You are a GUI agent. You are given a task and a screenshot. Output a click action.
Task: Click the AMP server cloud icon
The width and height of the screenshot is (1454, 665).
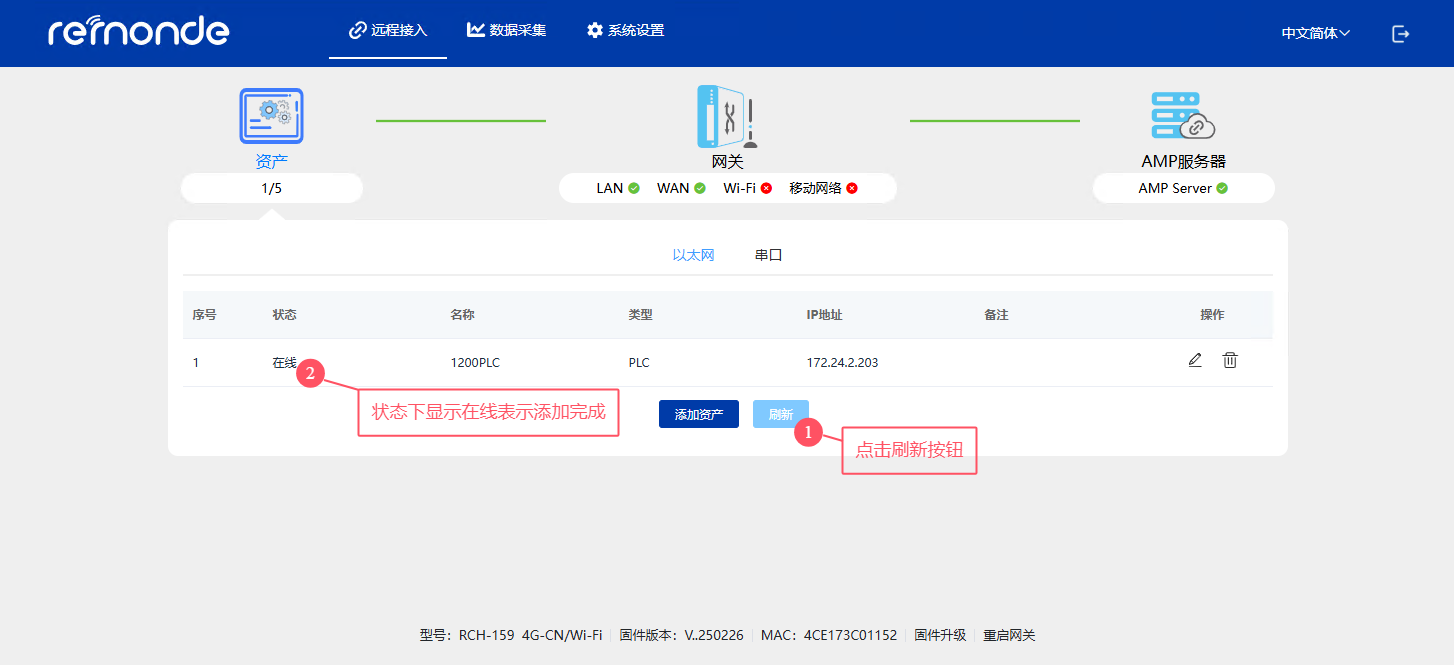coord(1183,116)
